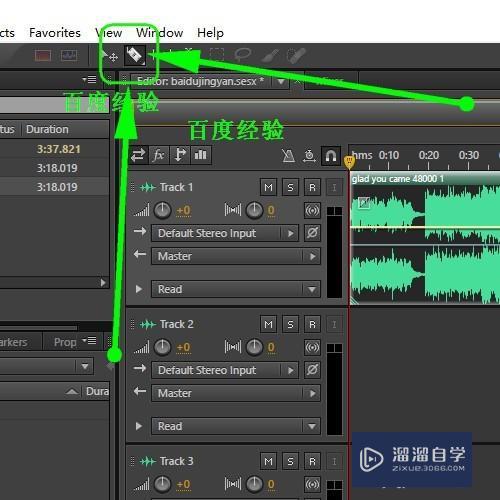Adjust Track 2 volume knob
Screen dimensions: 500x500
pyautogui.click(x=163, y=347)
